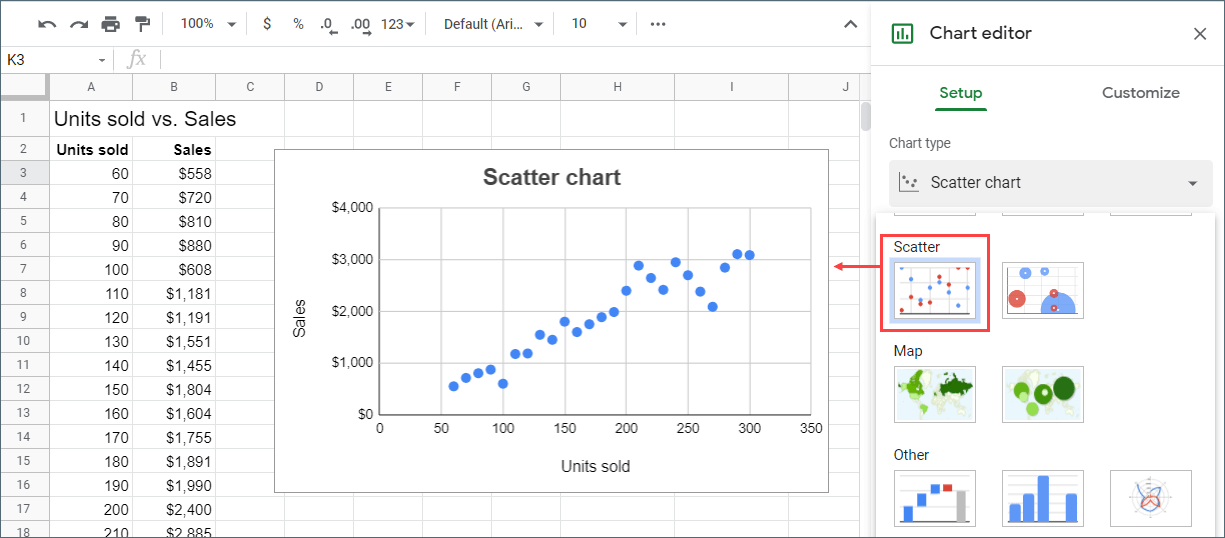Viewport: 1225px width, 538px height.
Task: Click the Undo icon in toolbar
Action: tap(47, 24)
